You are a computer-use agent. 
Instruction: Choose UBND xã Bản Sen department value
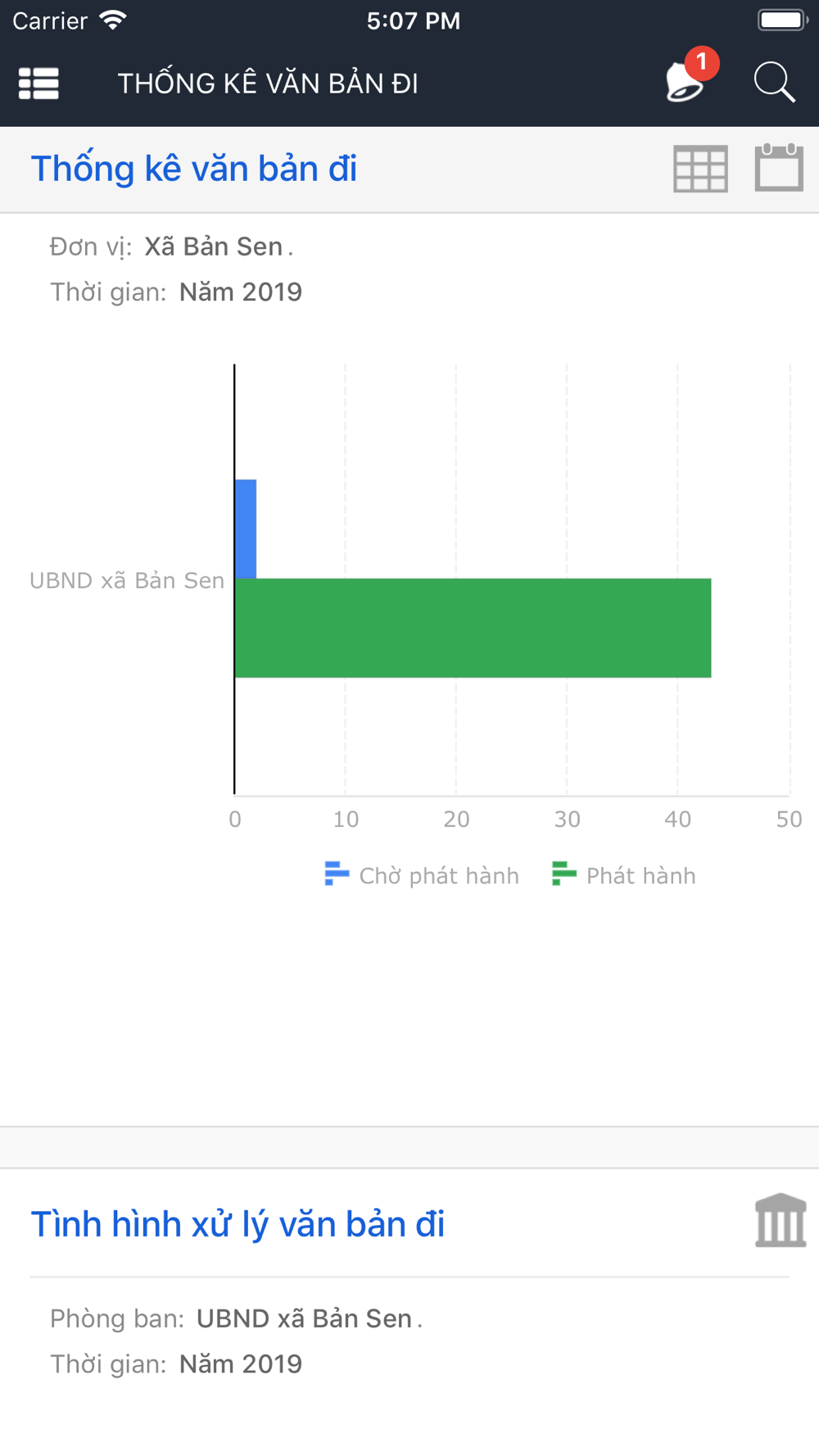(x=304, y=1318)
